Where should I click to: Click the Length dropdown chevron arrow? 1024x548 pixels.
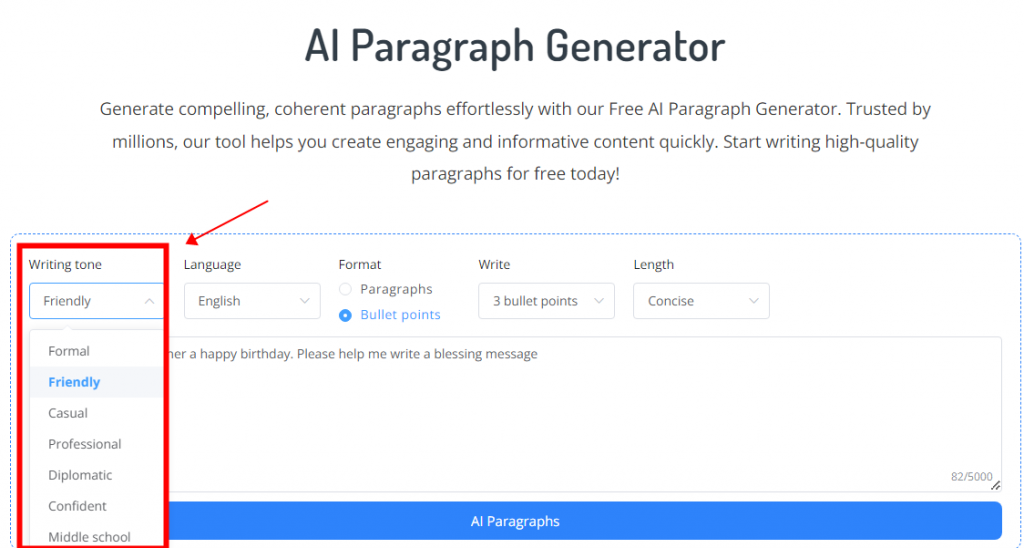pos(754,301)
